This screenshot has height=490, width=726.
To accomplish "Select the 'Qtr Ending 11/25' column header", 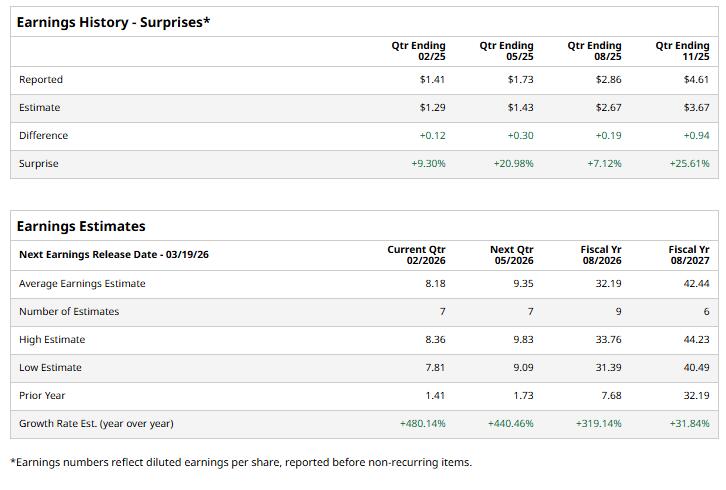I will point(682,51).
